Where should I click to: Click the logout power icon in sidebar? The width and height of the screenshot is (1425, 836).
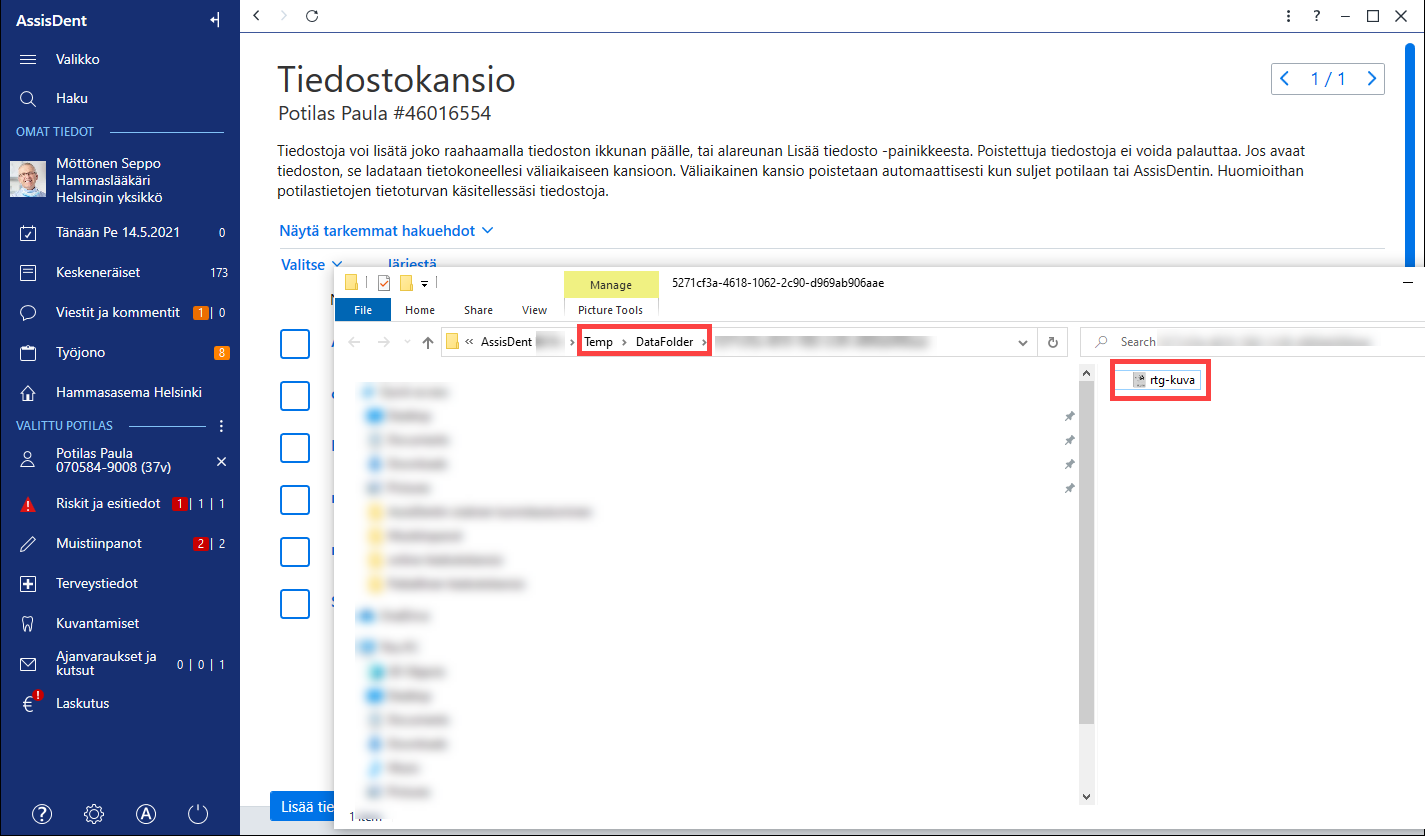click(198, 814)
